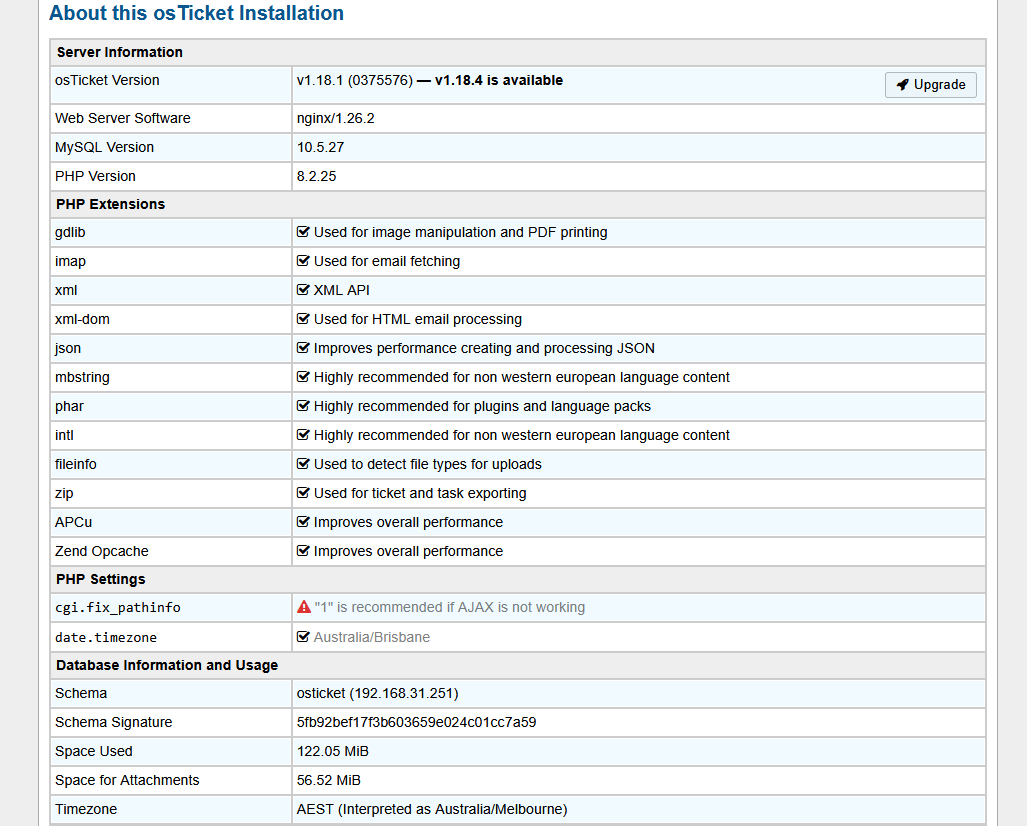Click the check icon in APCu row
Viewport: 1027px width, 826px height.
[x=303, y=522]
